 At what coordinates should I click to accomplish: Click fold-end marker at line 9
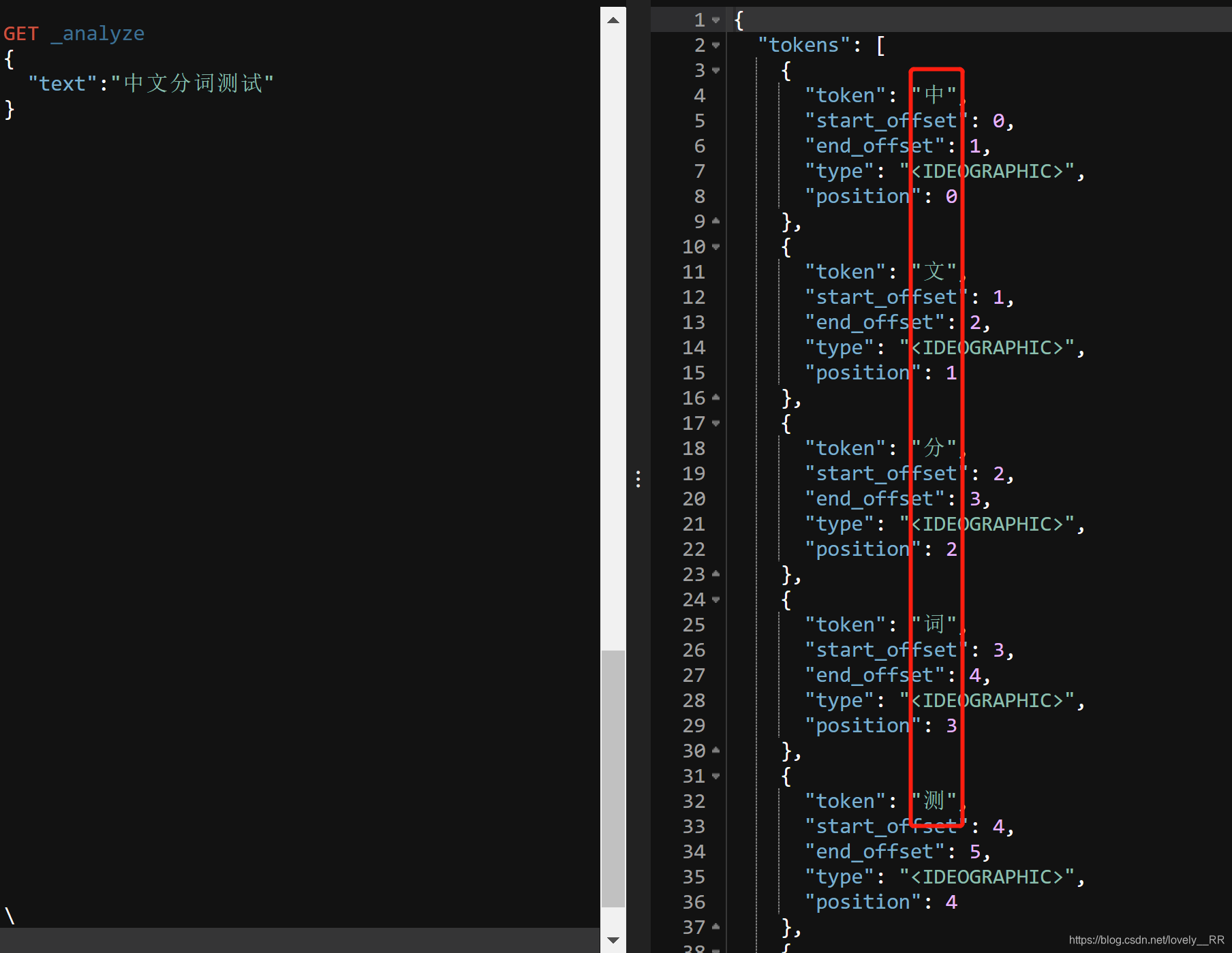[715, 221]
